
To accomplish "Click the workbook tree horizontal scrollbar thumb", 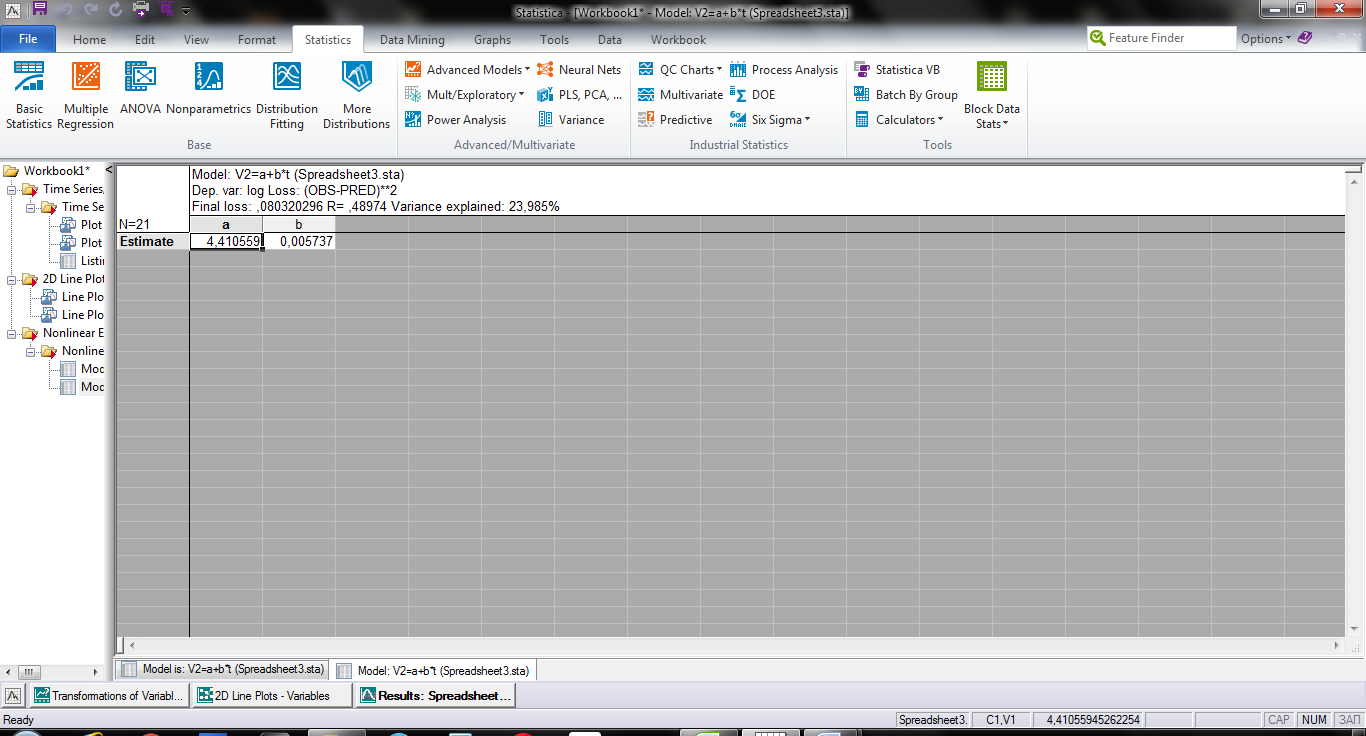I will pos(31,672).
